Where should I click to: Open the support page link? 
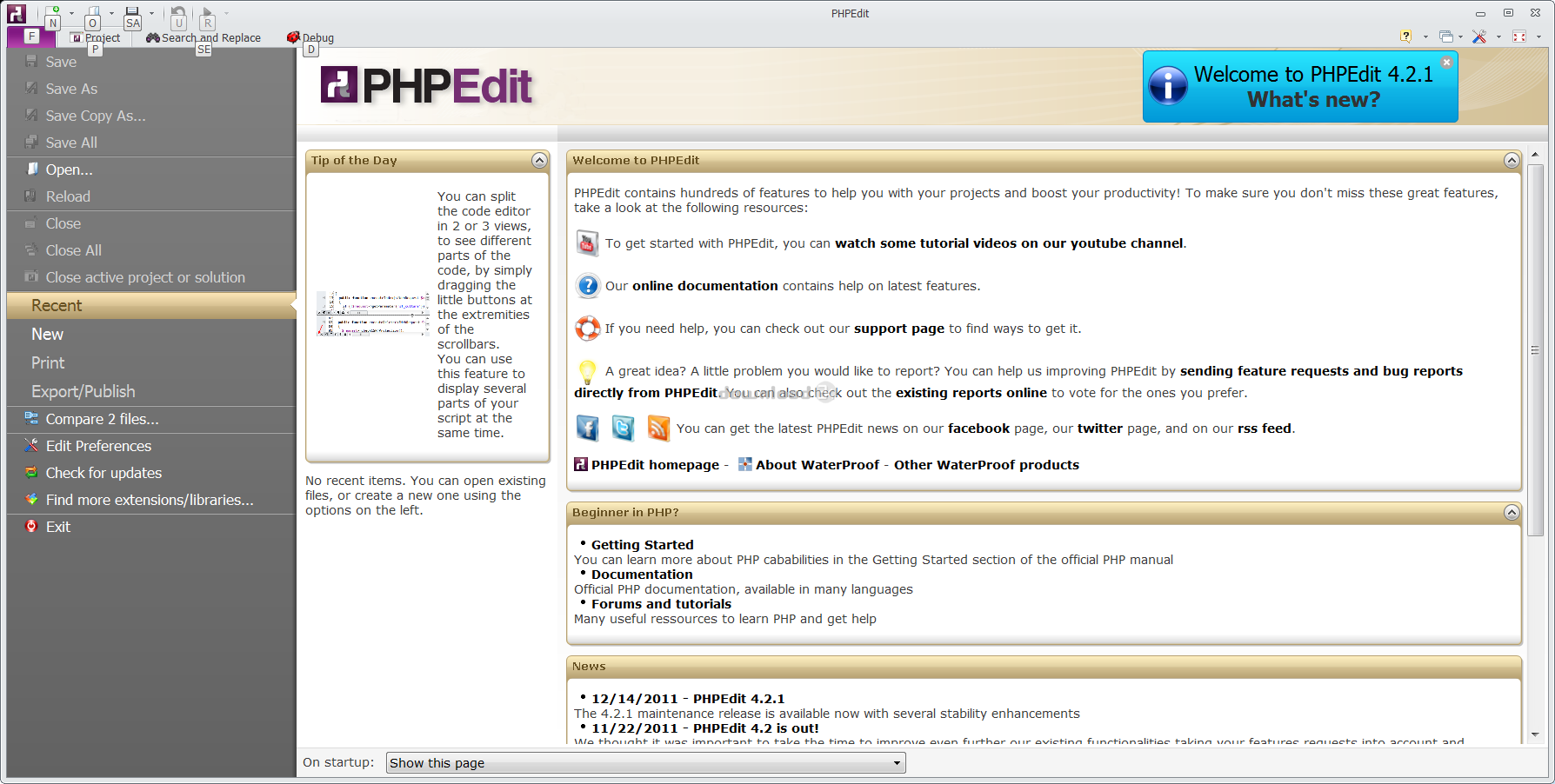(x=899, y=329)
